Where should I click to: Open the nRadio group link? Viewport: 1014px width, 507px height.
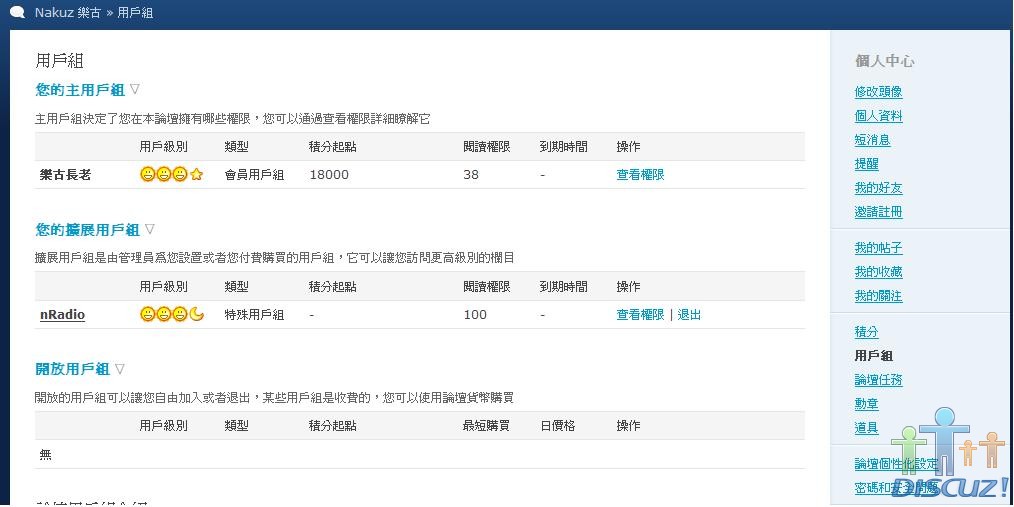pyautogui.click(x=62, y=315)
